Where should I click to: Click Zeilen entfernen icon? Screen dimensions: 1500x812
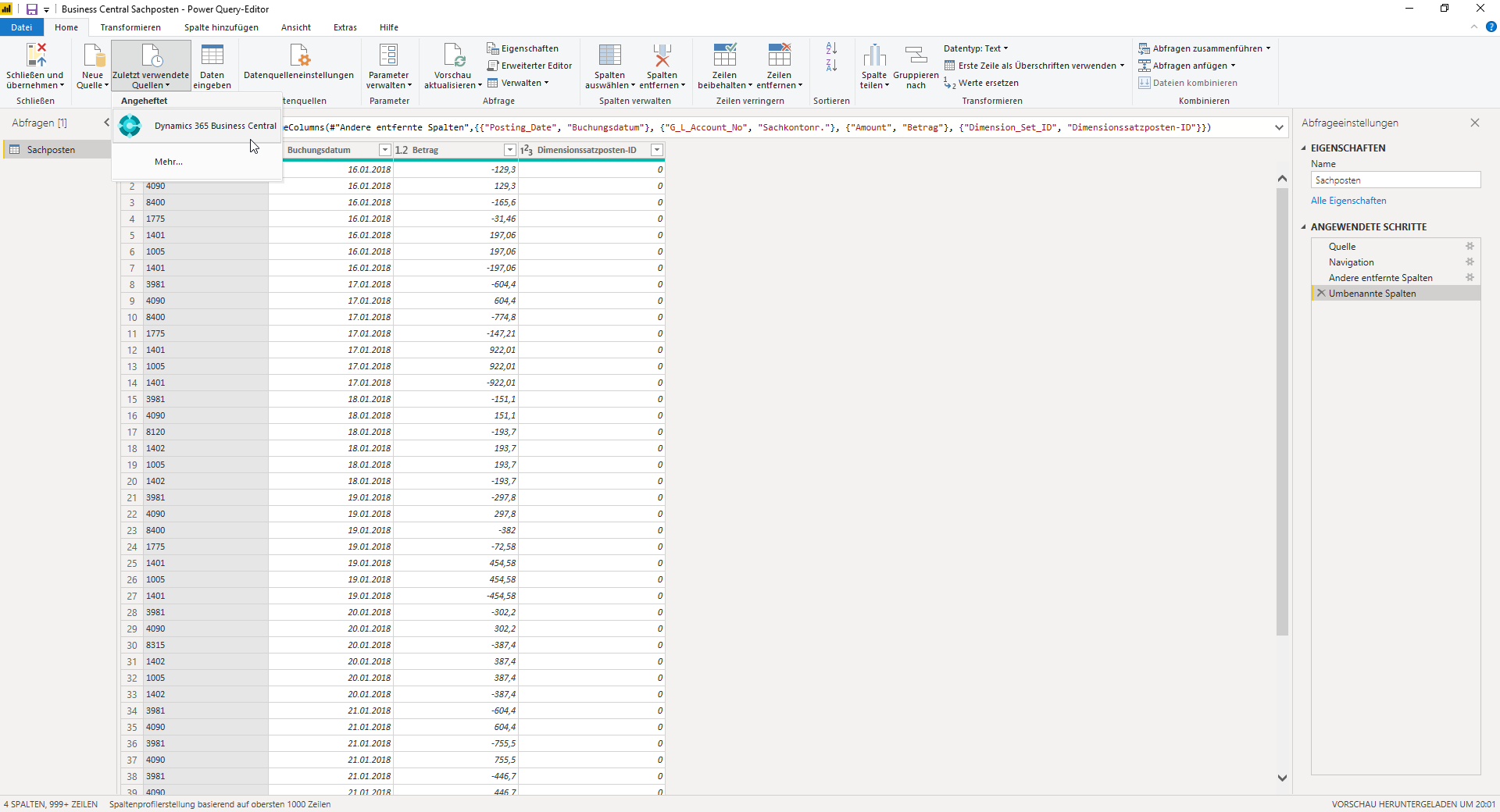[779, 55]
